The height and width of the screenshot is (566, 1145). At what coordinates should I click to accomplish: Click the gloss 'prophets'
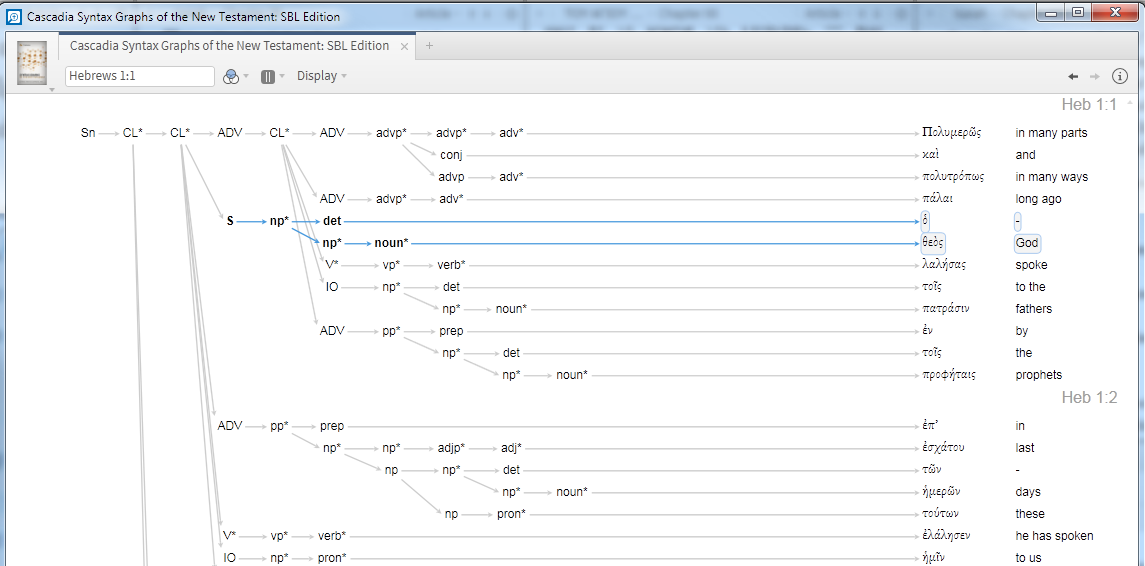[x=1038, y=374]
